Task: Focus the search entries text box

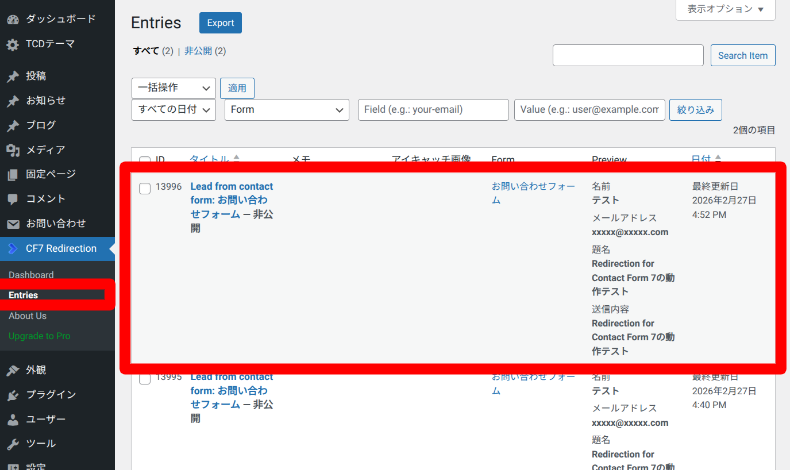Action: coord(628,55)
